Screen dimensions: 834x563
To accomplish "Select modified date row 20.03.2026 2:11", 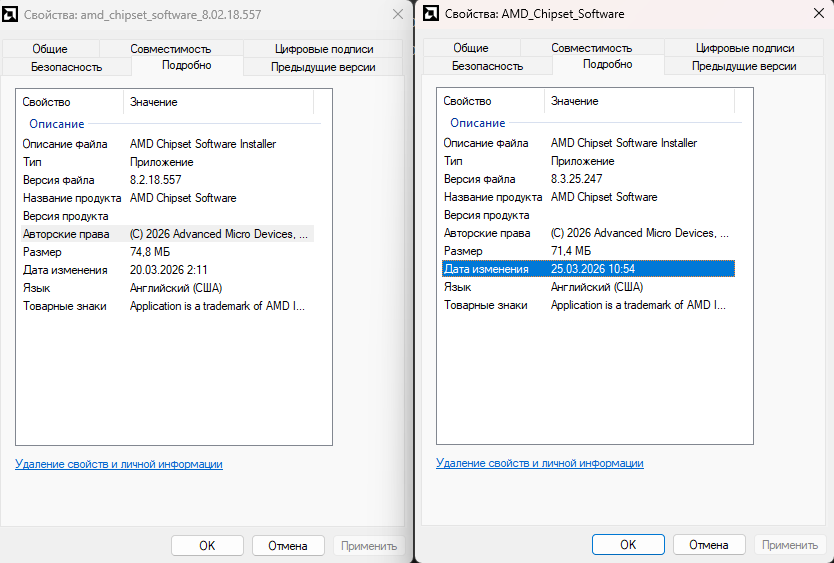I will (x=168, y=270).
